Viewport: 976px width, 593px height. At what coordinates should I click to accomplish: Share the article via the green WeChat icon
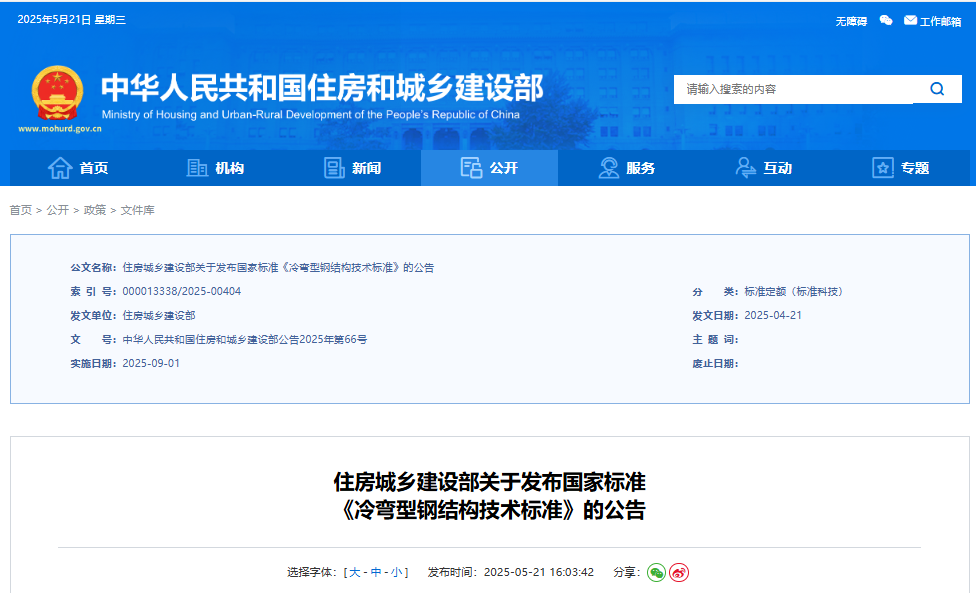656,572
